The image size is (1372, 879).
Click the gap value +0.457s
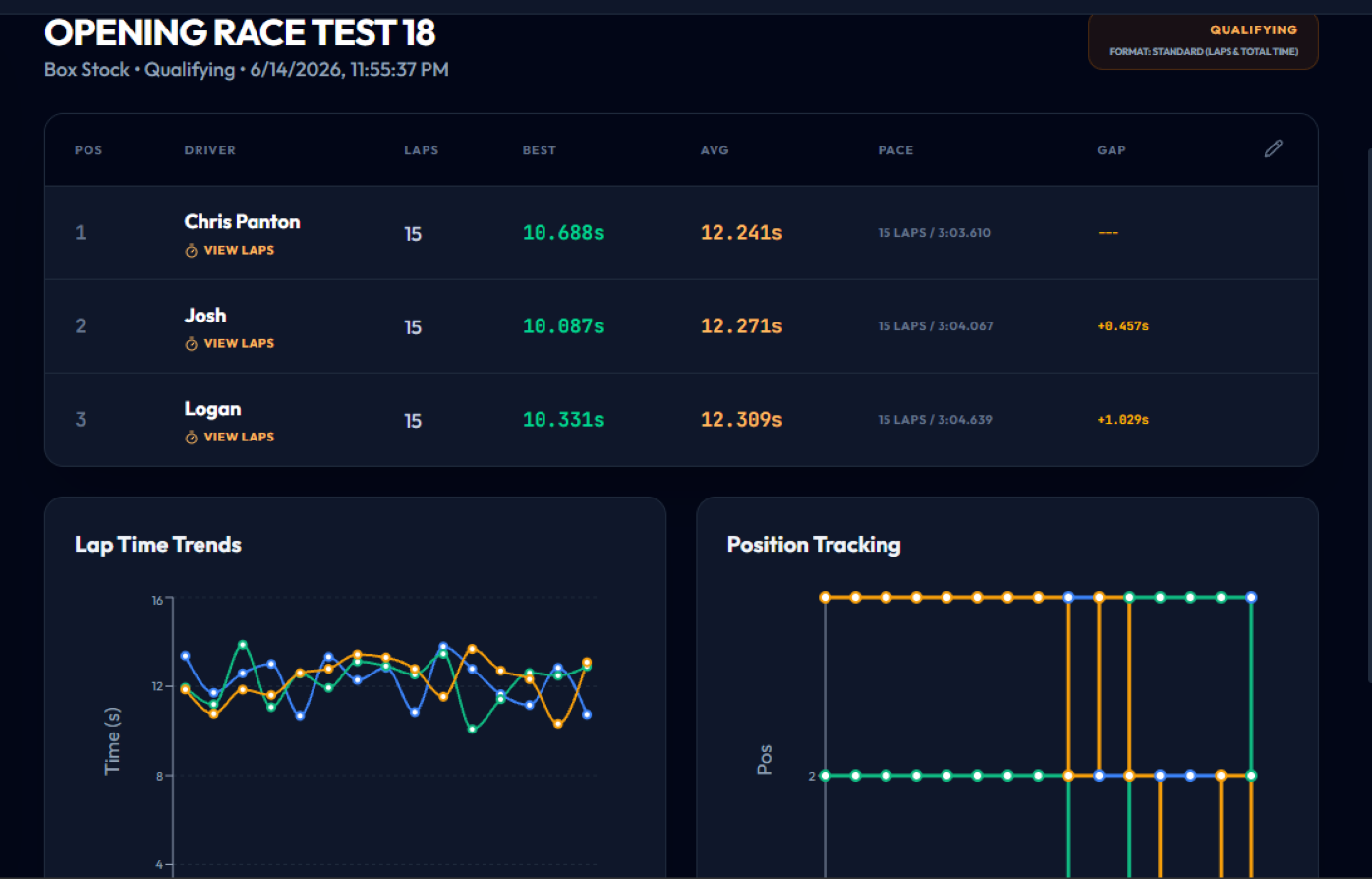pyautogui.click(x=1123, y=325)
